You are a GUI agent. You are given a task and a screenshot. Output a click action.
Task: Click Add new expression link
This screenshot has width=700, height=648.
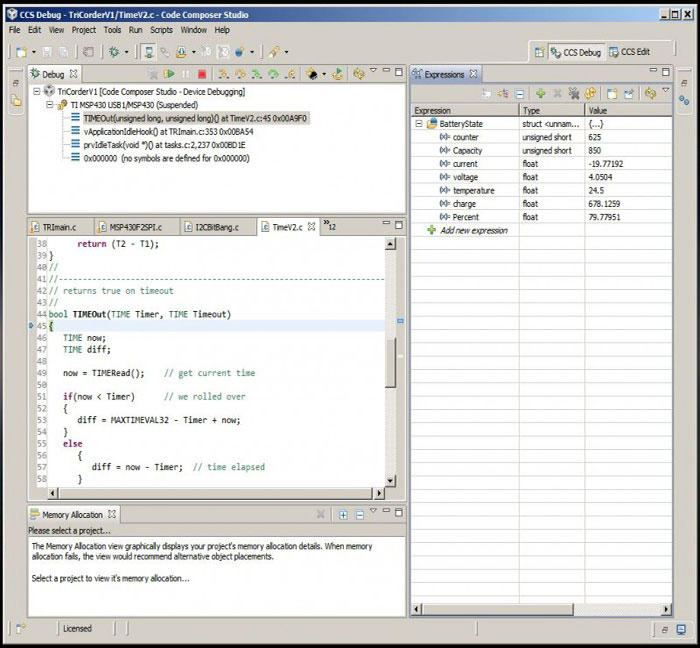click(x=473, y=230)
